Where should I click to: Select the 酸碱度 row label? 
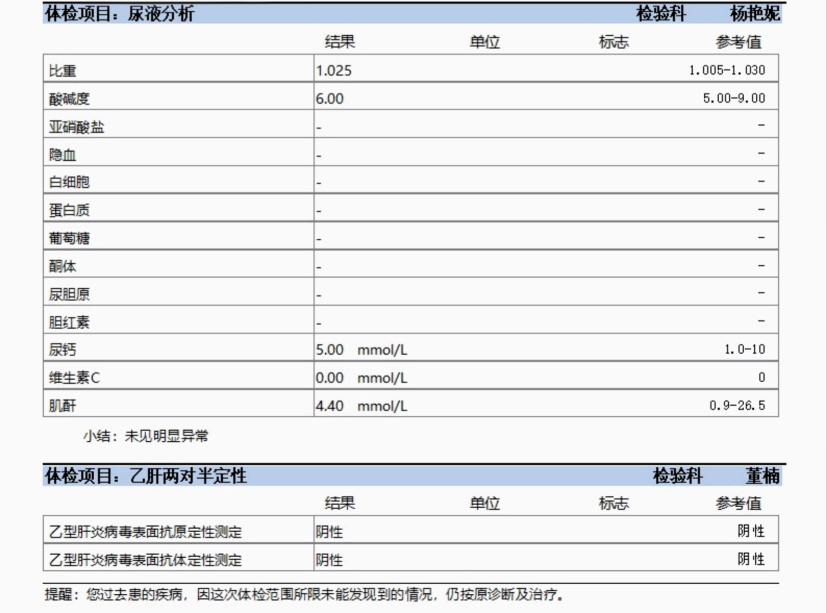(69, 99)
